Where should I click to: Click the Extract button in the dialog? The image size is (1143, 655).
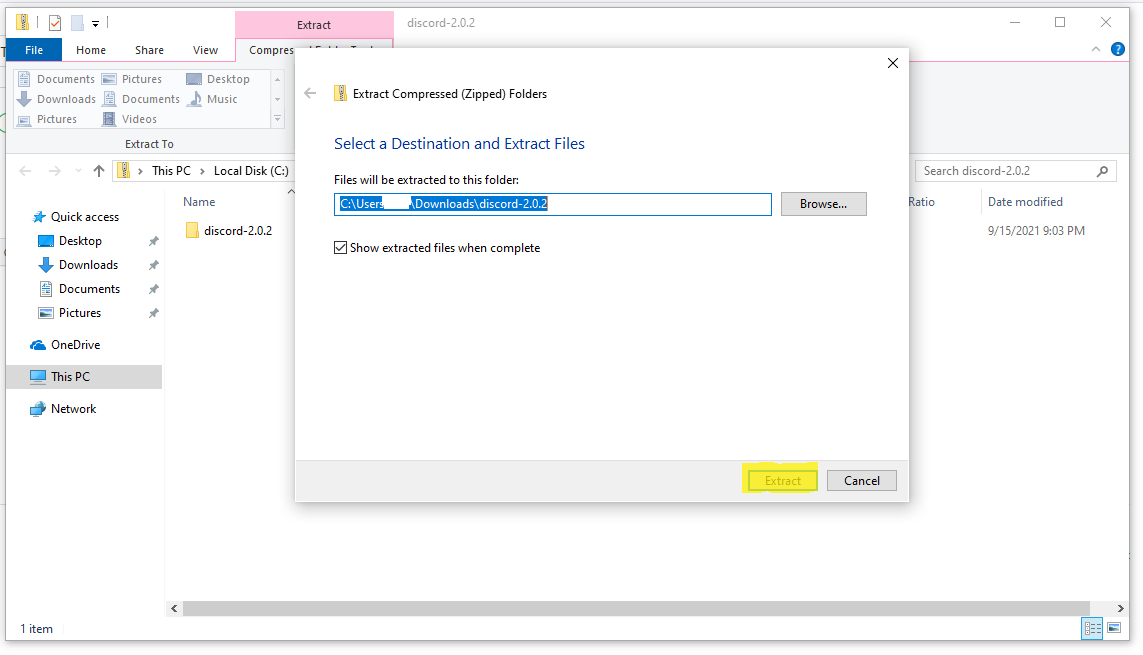tap(783, 480)
